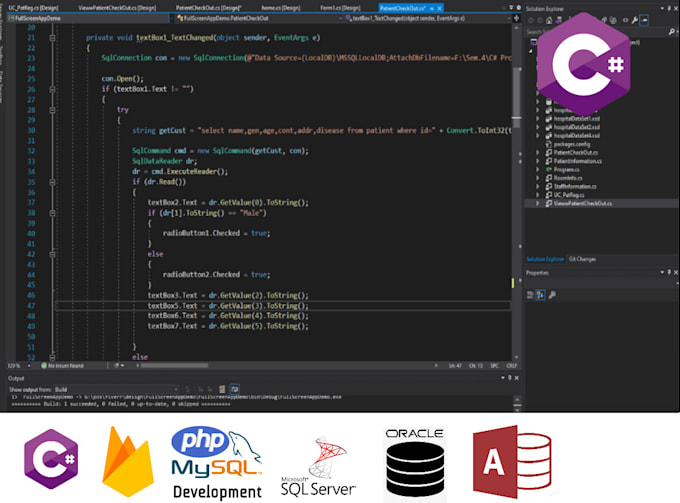Click the split editor icon above scrollbar

pos(516,18)
